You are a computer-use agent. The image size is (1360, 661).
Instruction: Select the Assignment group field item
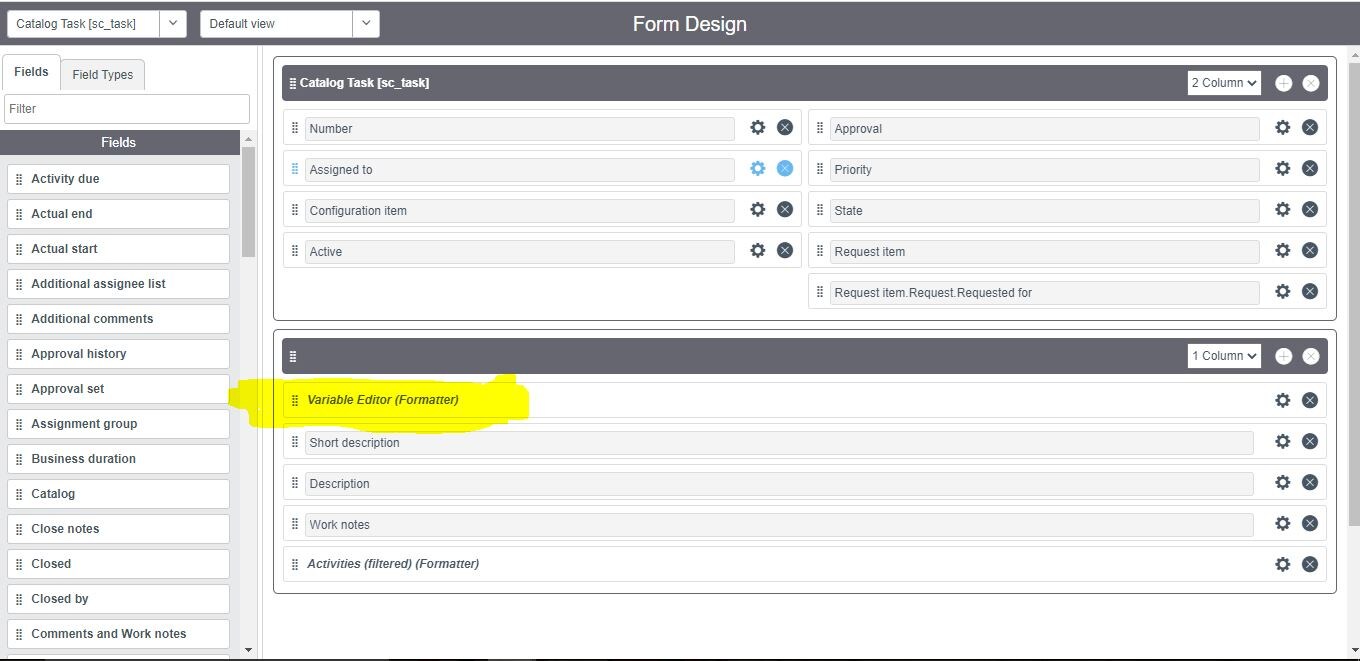(x=119, y=424)
